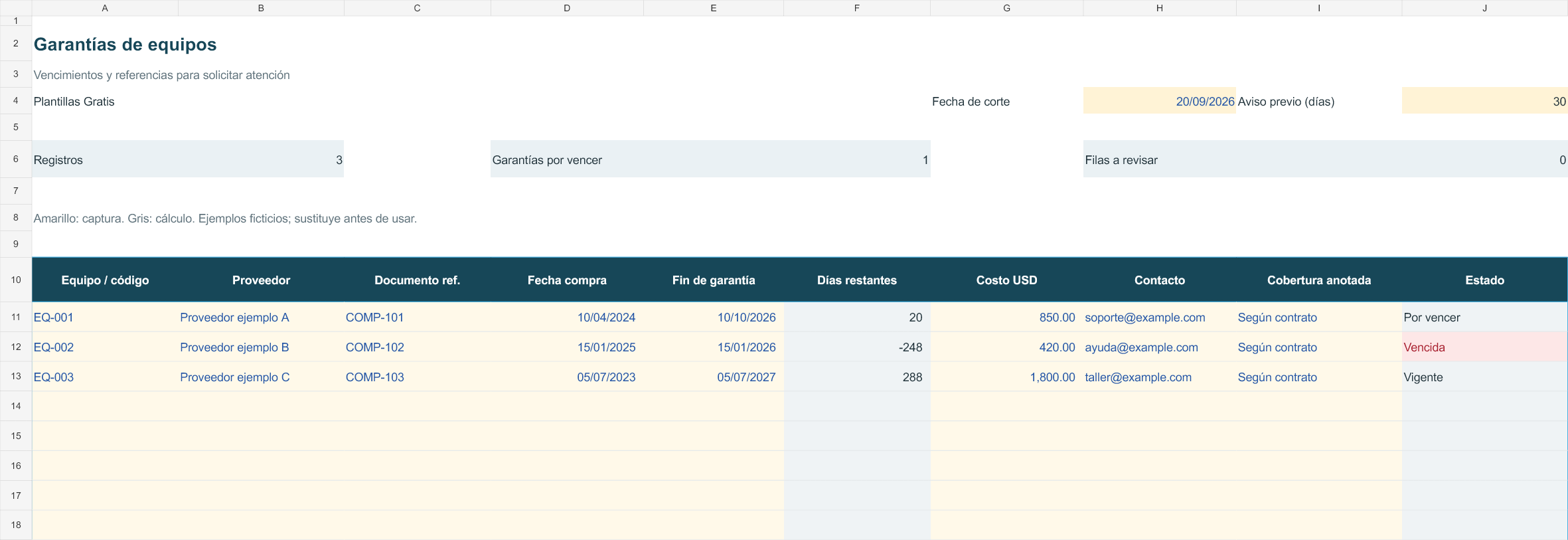The image size is (1568, 540).
Task: Select row 10 header
Action: (16, 280)
